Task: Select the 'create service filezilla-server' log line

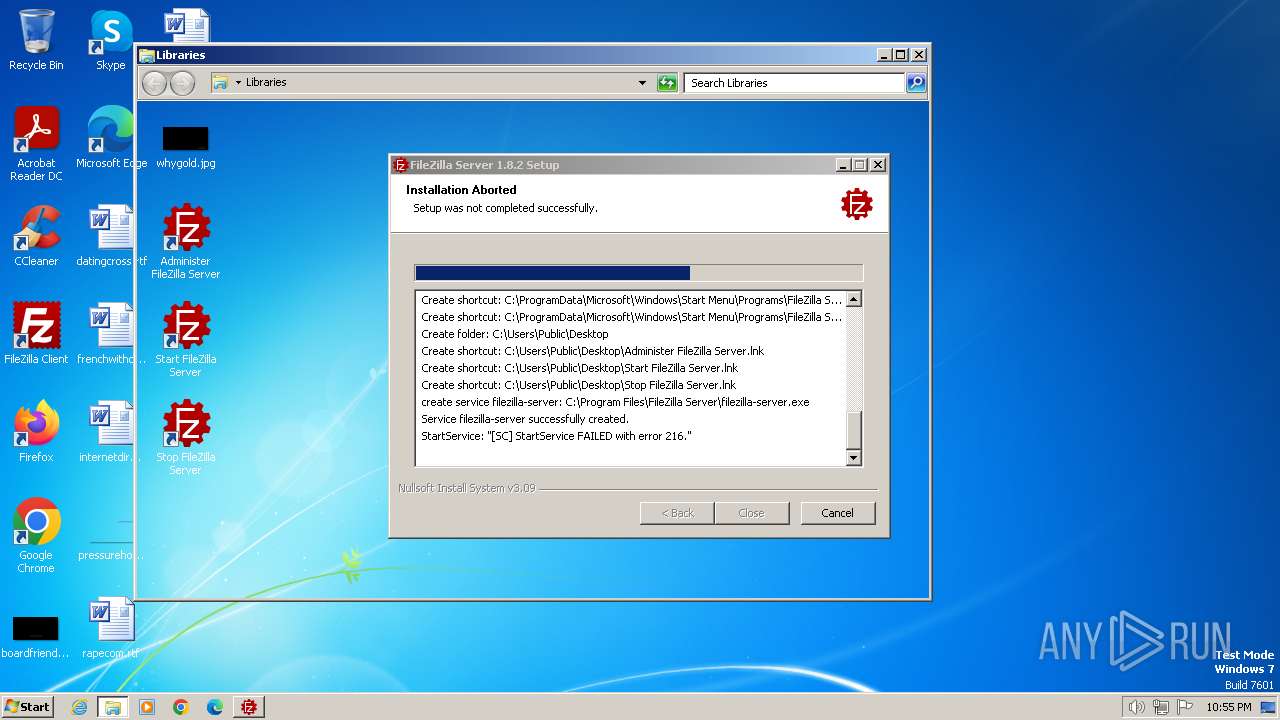Action: pyautogui.click(x=615, y=402)
